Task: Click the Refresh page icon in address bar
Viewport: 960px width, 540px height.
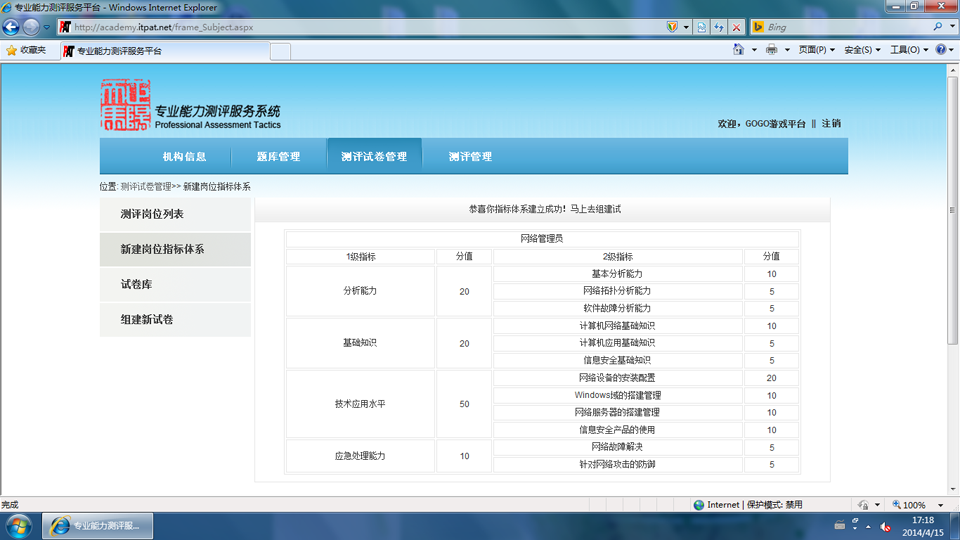Action: pyautogui.click(x=702, y=27)
